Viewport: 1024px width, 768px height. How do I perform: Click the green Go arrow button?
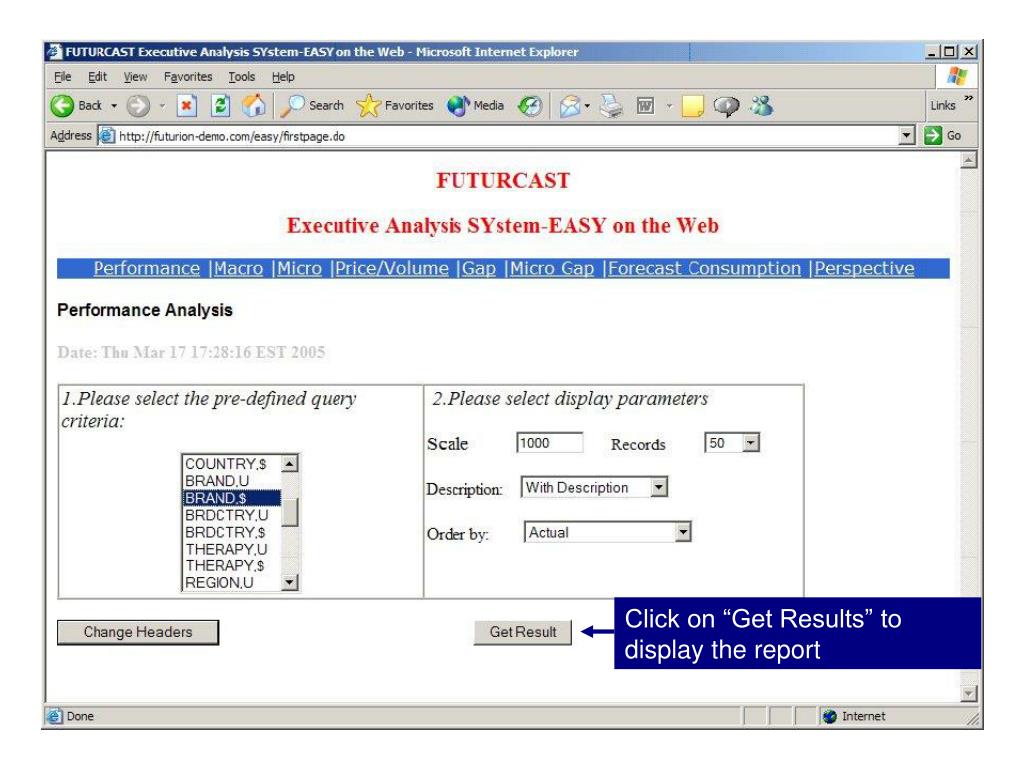coord(933,136)
